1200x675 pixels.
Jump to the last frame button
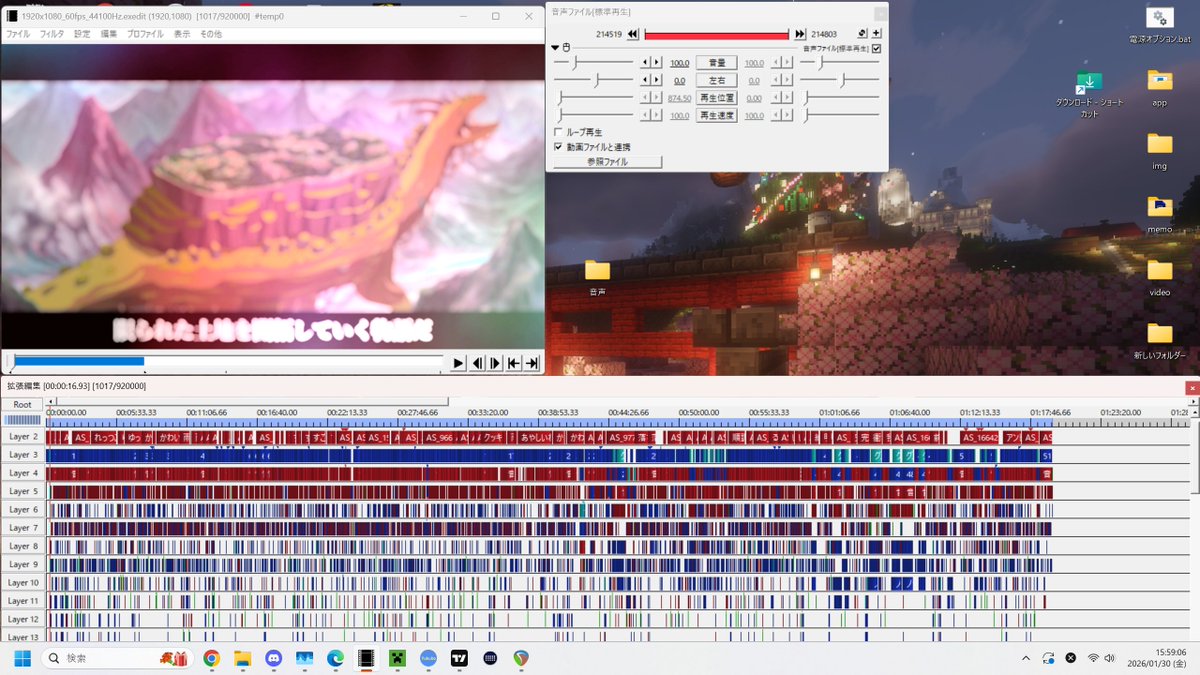click(532, 363)
